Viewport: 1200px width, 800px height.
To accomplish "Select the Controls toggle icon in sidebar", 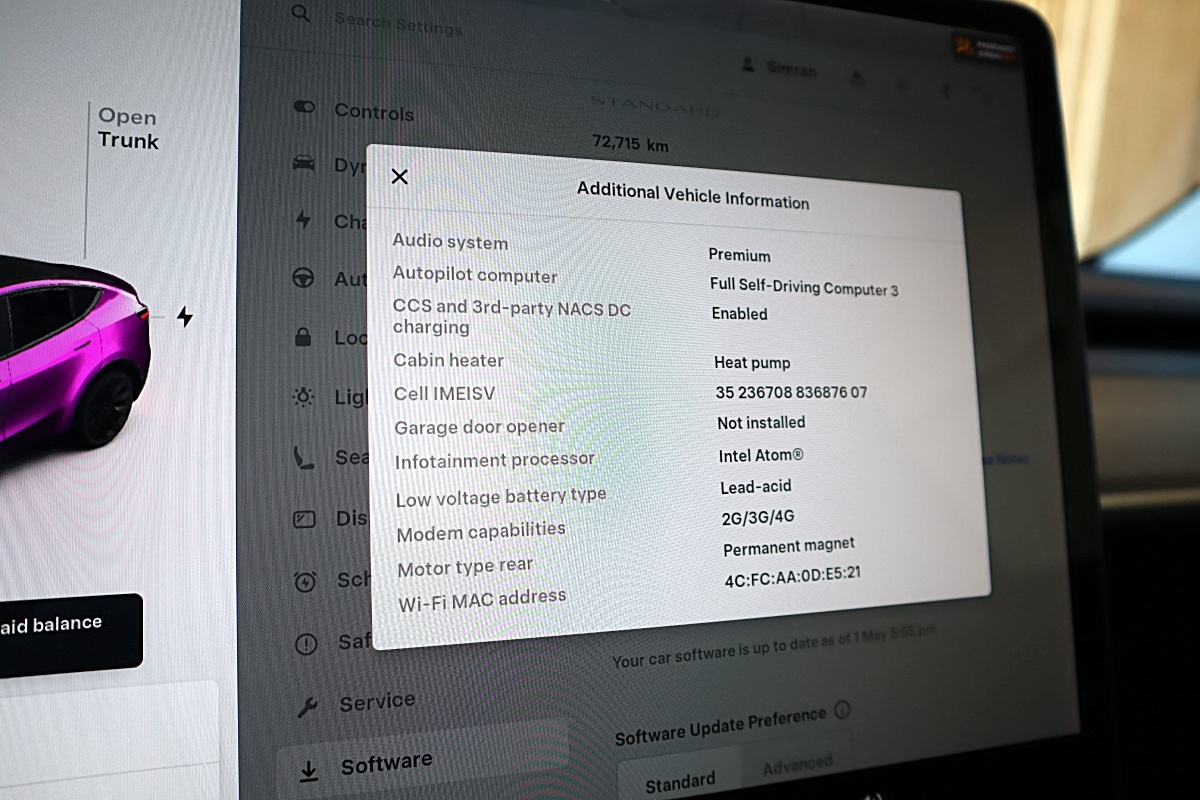I will (x=304, y=107).
